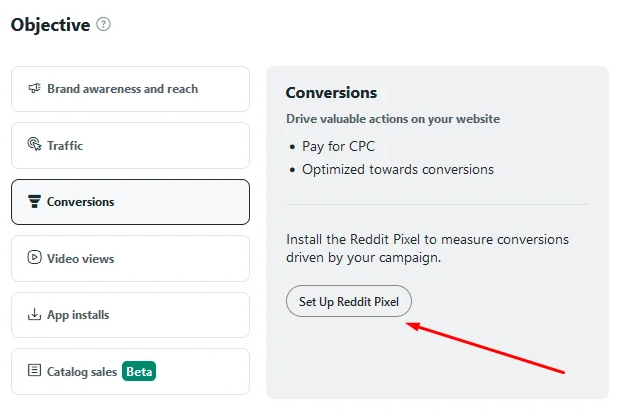Click the 'Install the Reddit Pixel' description text

427,248
